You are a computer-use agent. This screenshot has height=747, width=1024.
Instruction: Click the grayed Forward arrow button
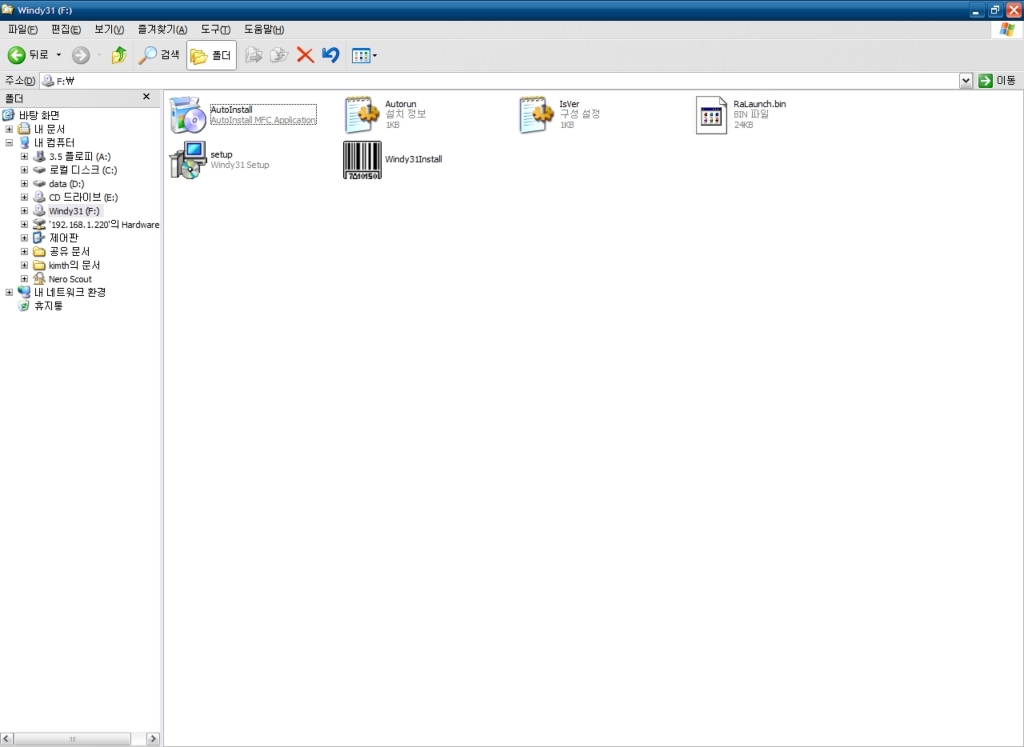coord(80,56)
